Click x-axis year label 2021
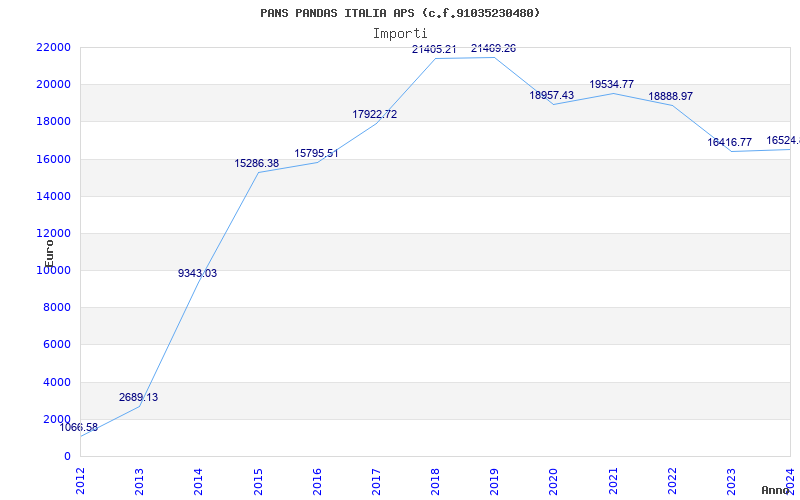 point(613,482)
